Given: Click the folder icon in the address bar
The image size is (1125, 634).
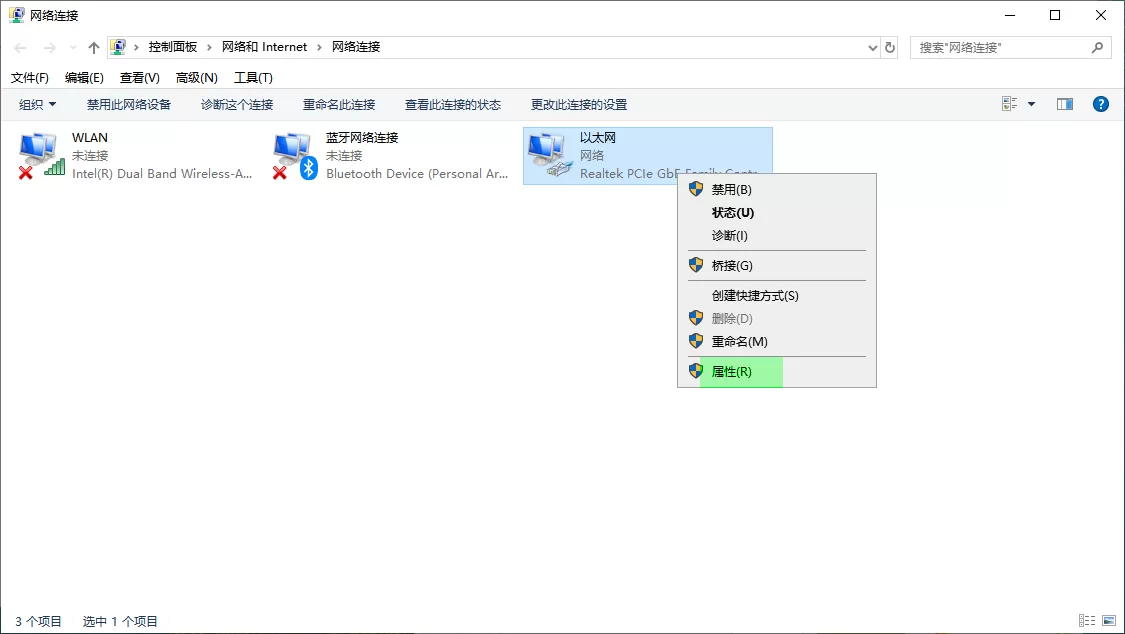Looking at the screenshot, I should pos(119,46).
